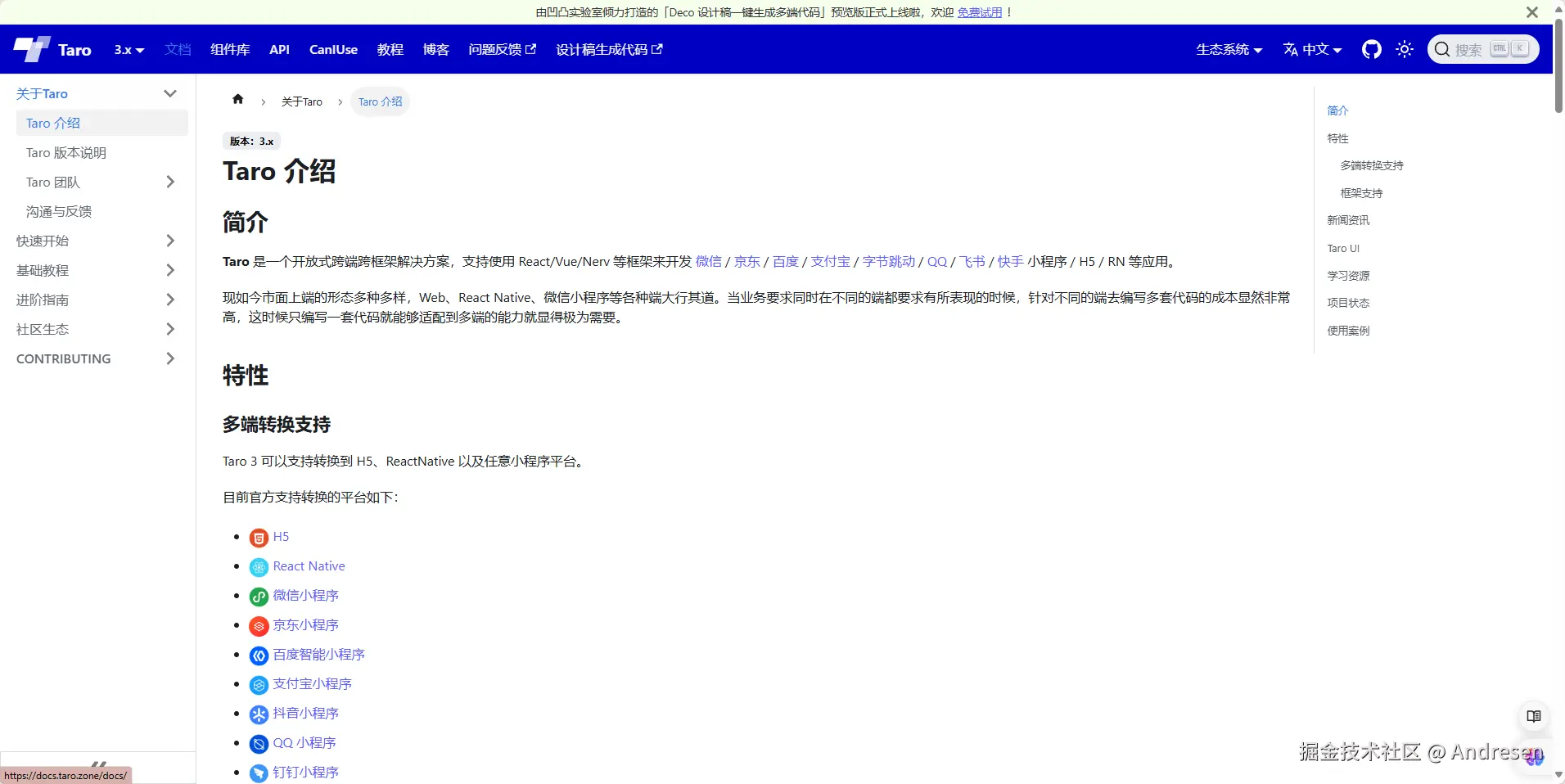
Task: Jump to 项目状态 in table of contents
Action: (x=1348, y=303)
